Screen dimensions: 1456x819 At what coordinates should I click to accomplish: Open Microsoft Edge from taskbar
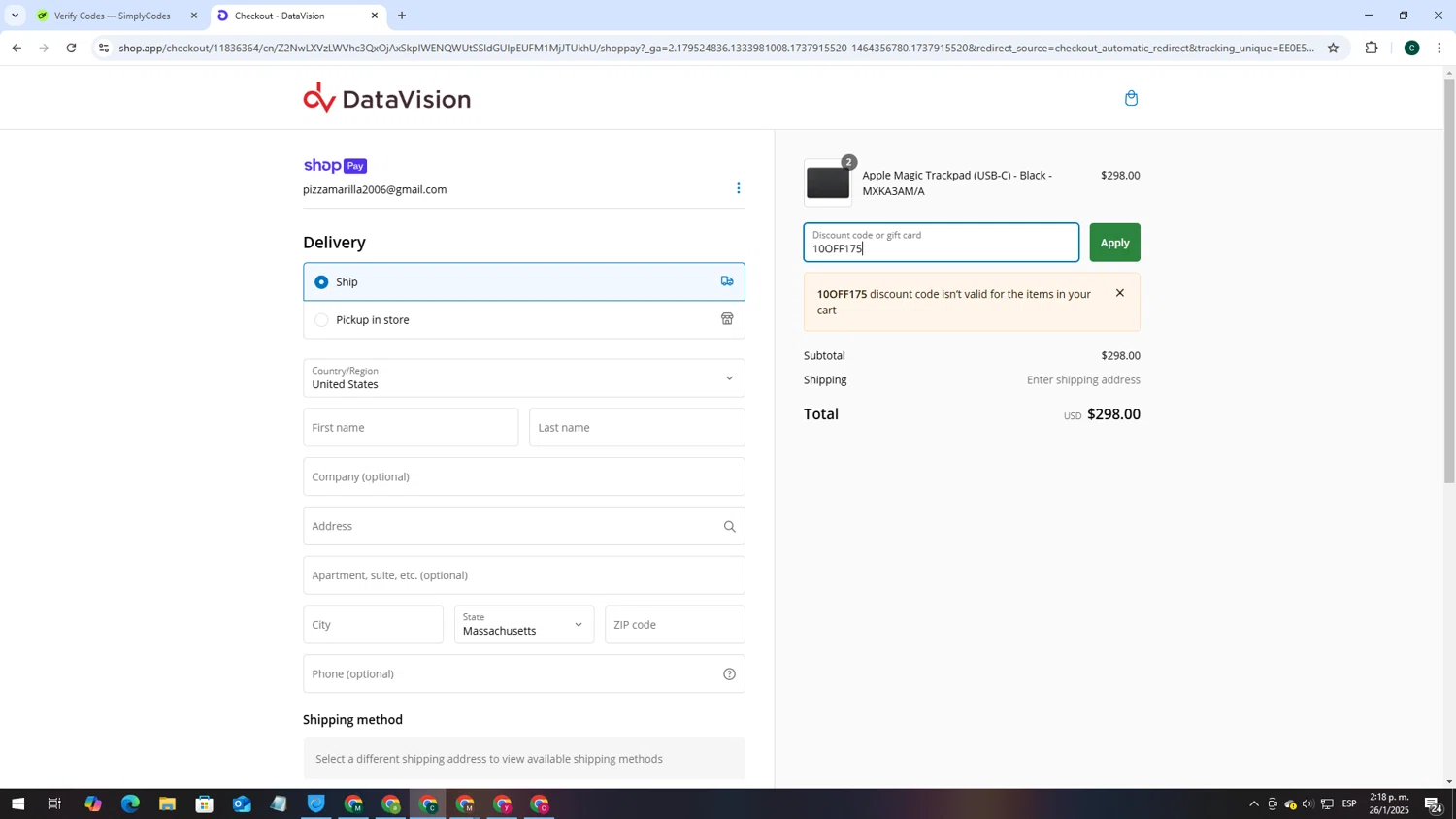click(x=130, y=804)
